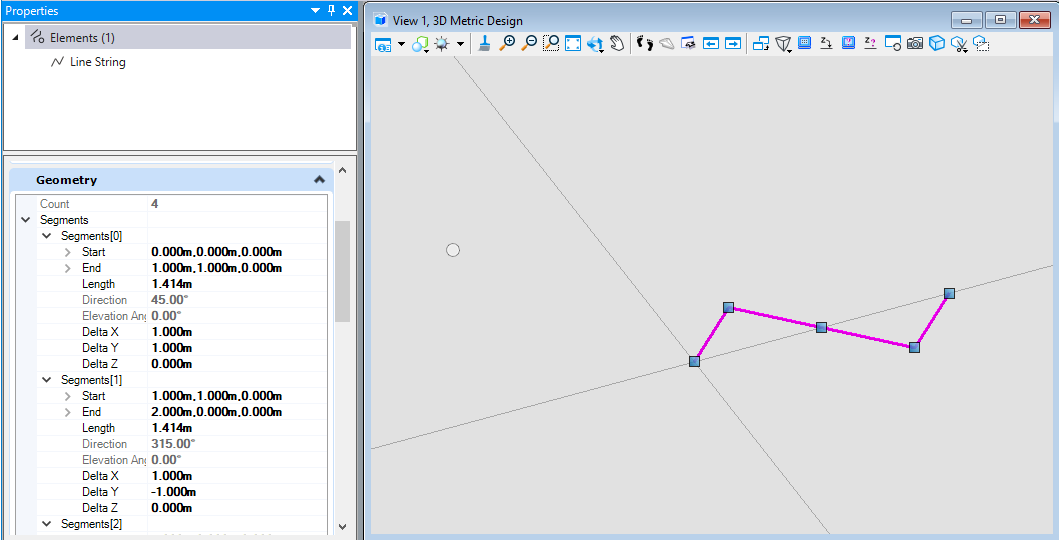
Task: Collapse the Segments group
Action: (x=26, y=220)
